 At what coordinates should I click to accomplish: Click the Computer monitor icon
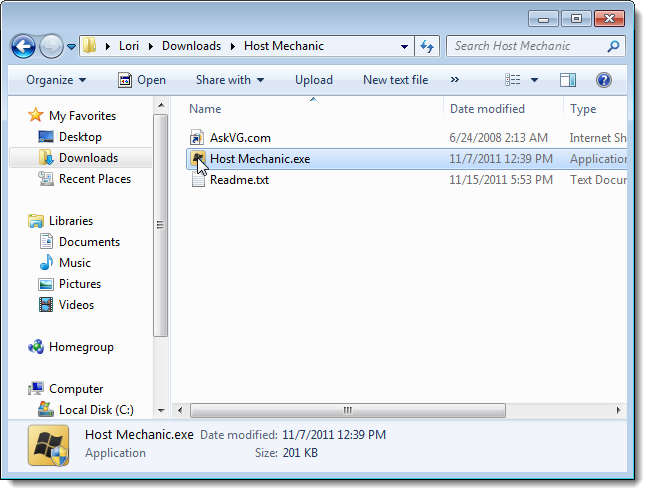pos(36,388)
